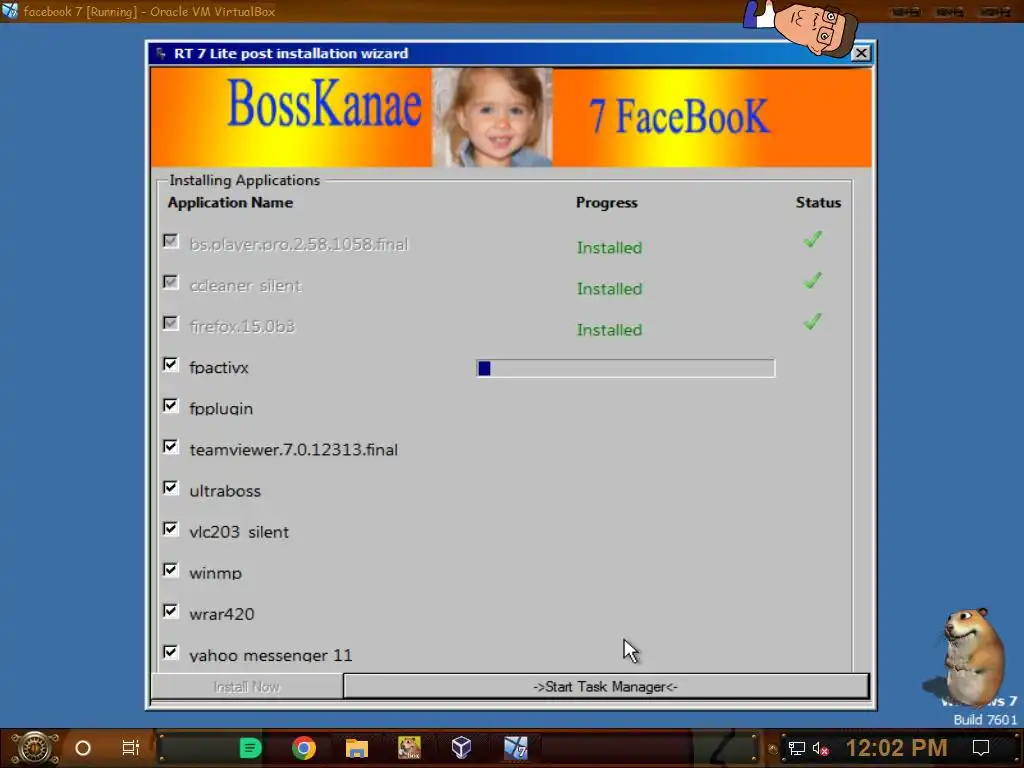The width and height of the screenshot is (1024, 768).
Task: Uncheck the fpactivx checkbox
Action: (x=170, y=364)
